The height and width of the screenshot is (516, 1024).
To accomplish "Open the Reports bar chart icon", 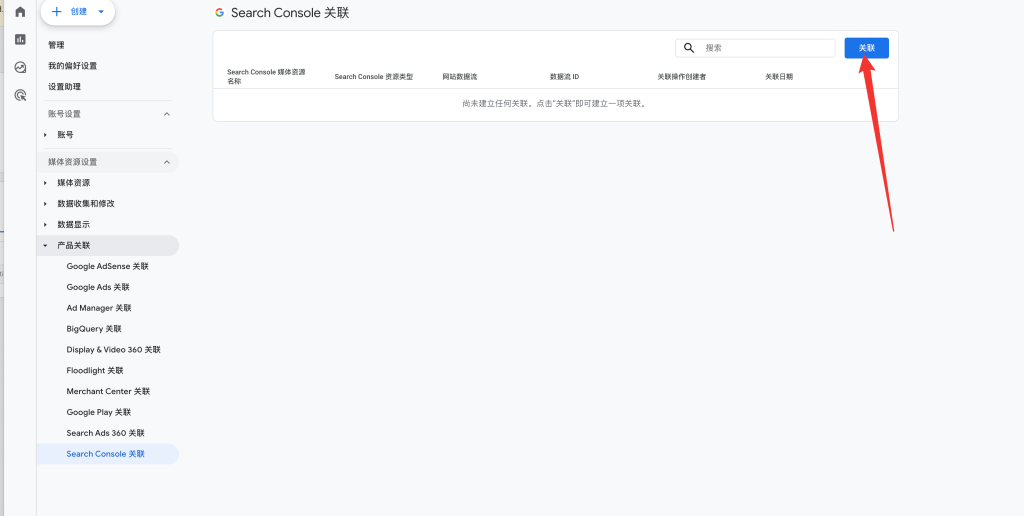I will tap(20, 39).
